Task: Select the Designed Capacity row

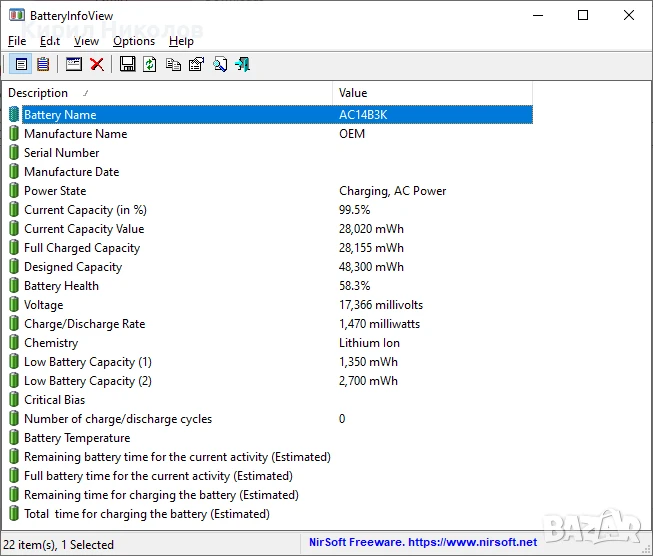Action: tap(267, 267)
